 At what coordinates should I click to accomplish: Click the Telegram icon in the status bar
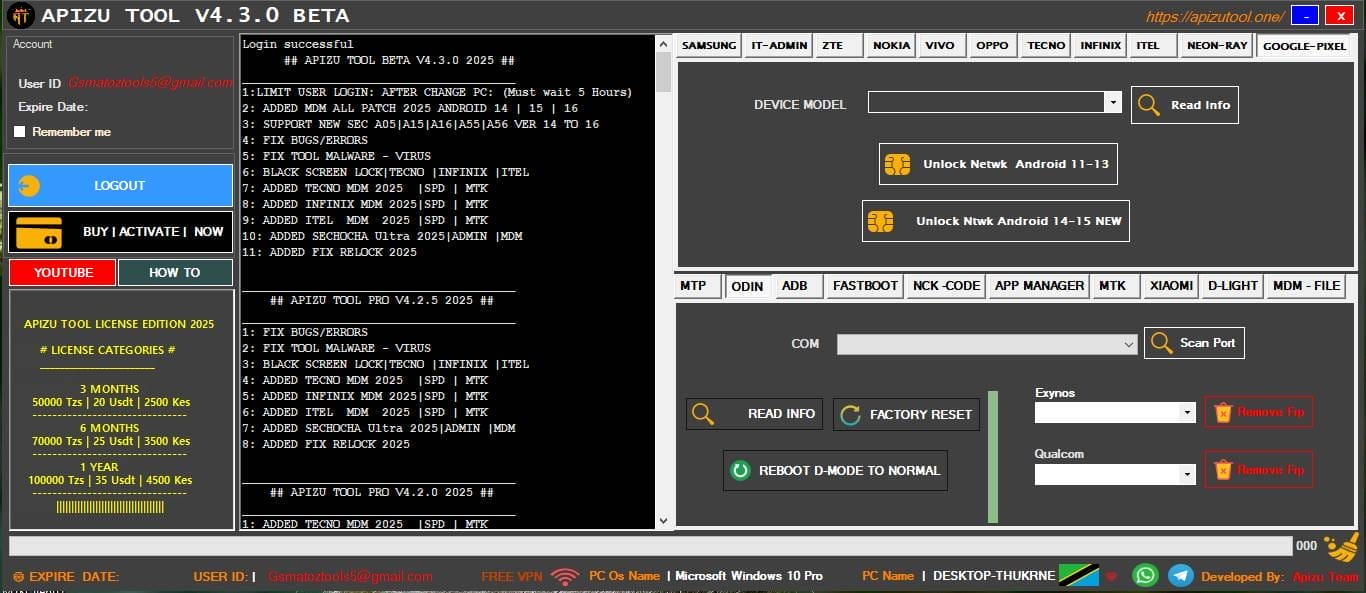1181,575
